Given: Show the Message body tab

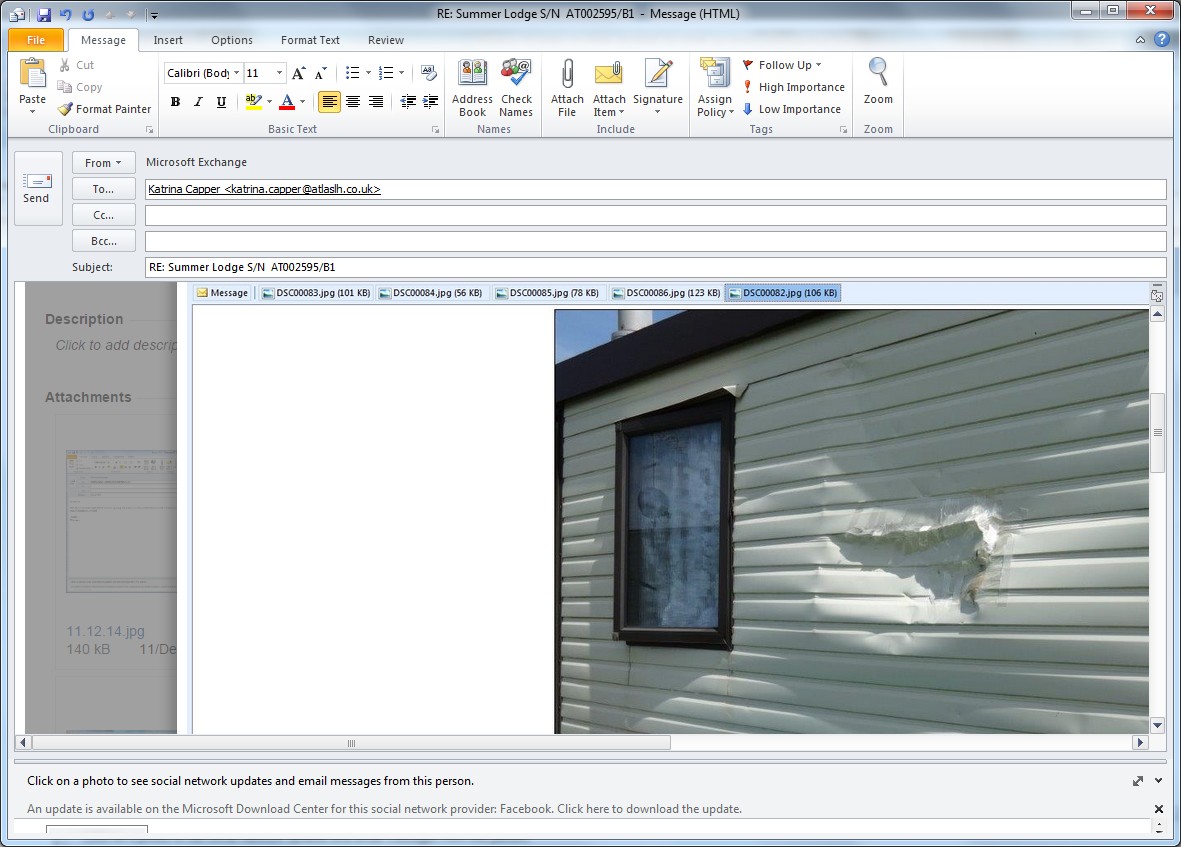Looking at the screenshot, I should (222, 293).
